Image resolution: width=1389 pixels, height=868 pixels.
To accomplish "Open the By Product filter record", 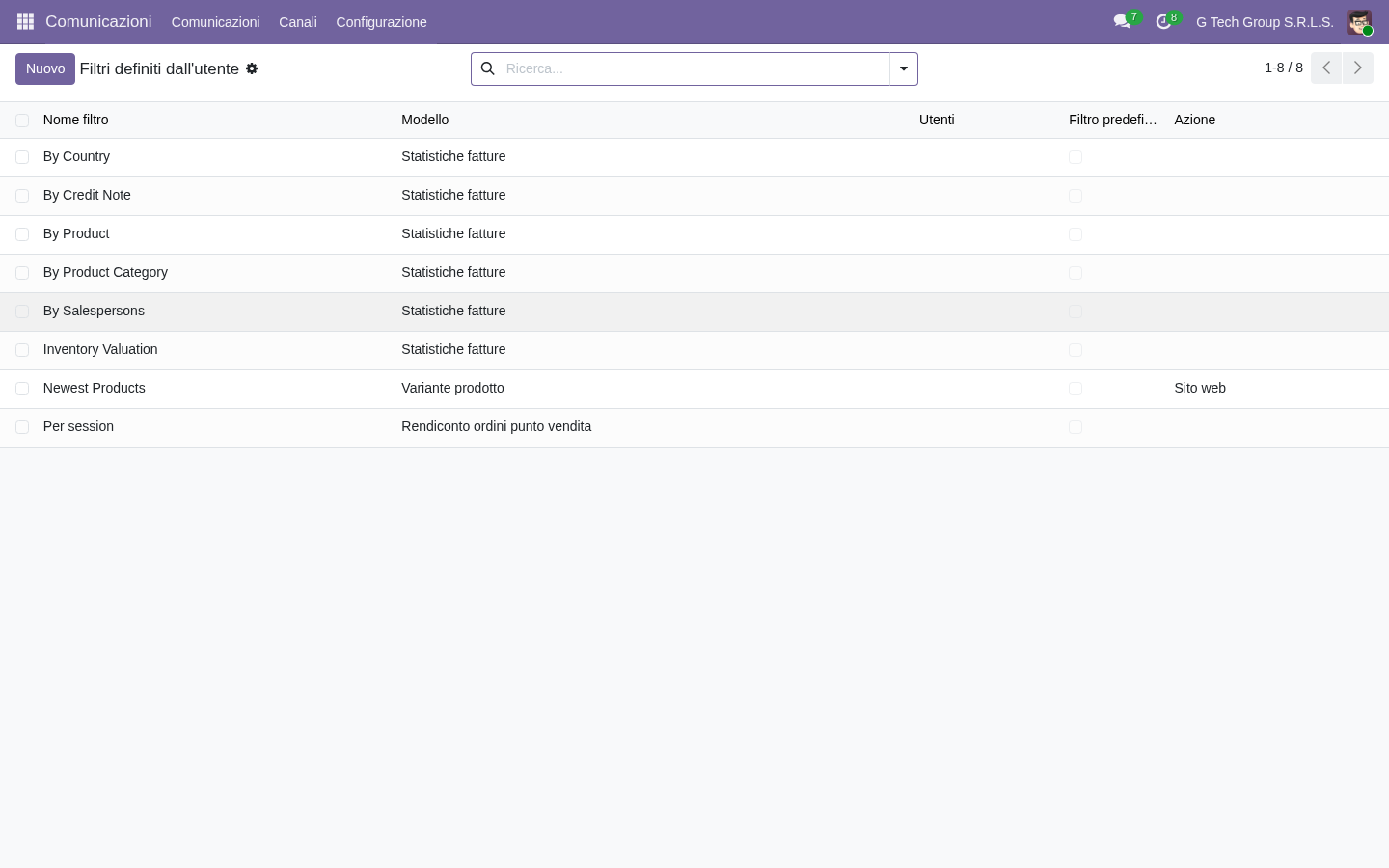I will click(76, 233).
